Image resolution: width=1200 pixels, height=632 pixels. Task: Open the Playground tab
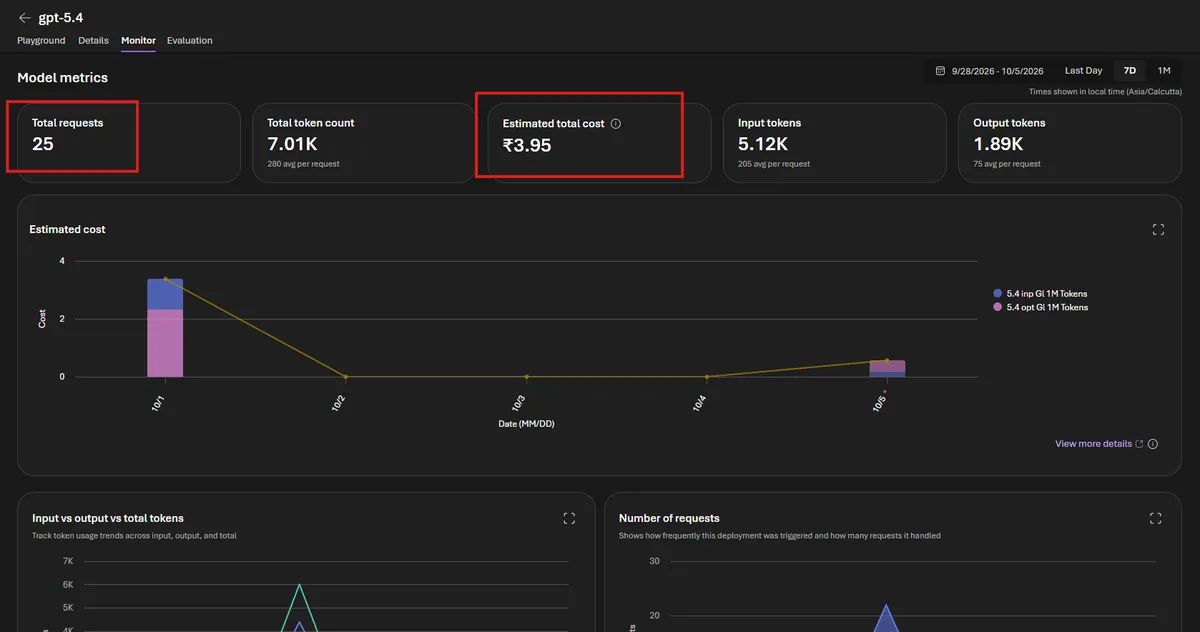[x=41, y=40]
